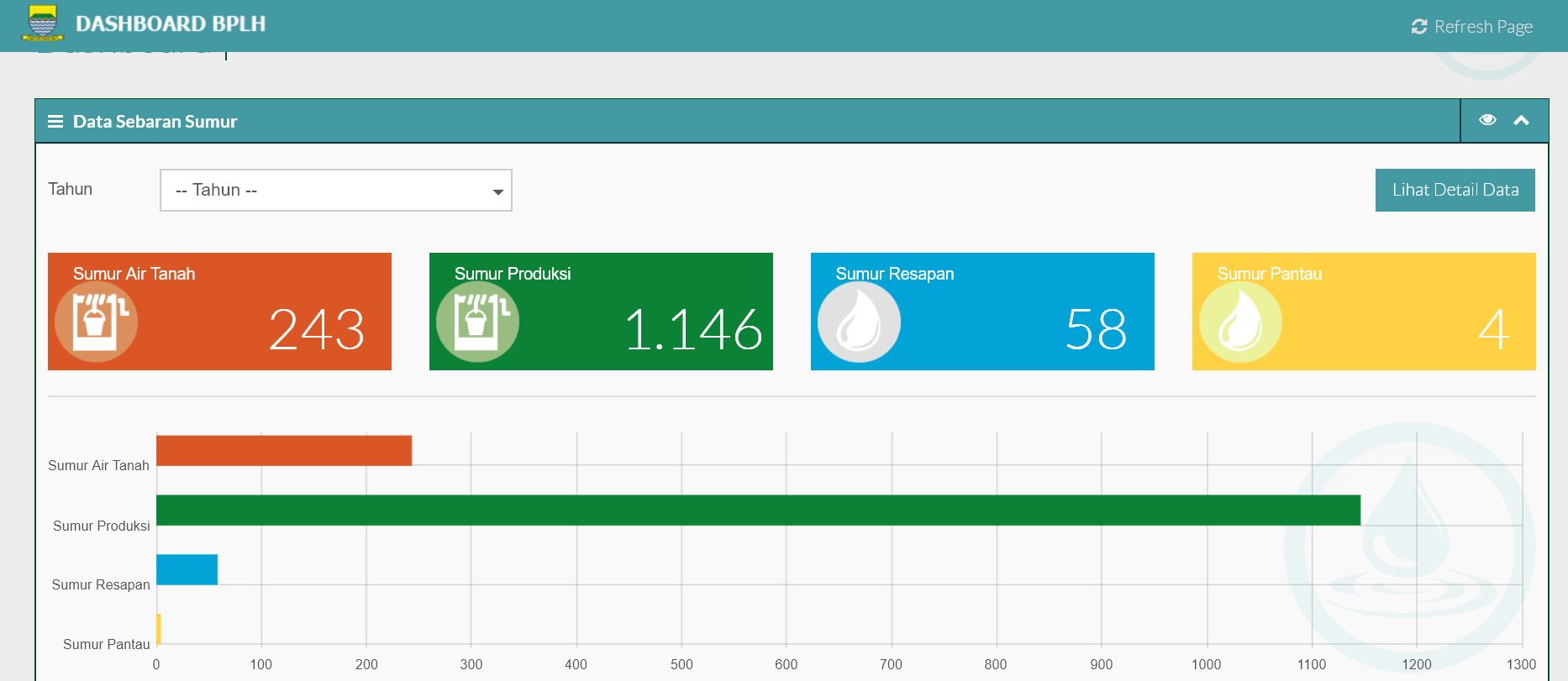This screenshot has height=681, width=1568.
Task: Collapse the Data Sebaran Sumur panel
Action: pyautogui.click(x=1521, y=120)
